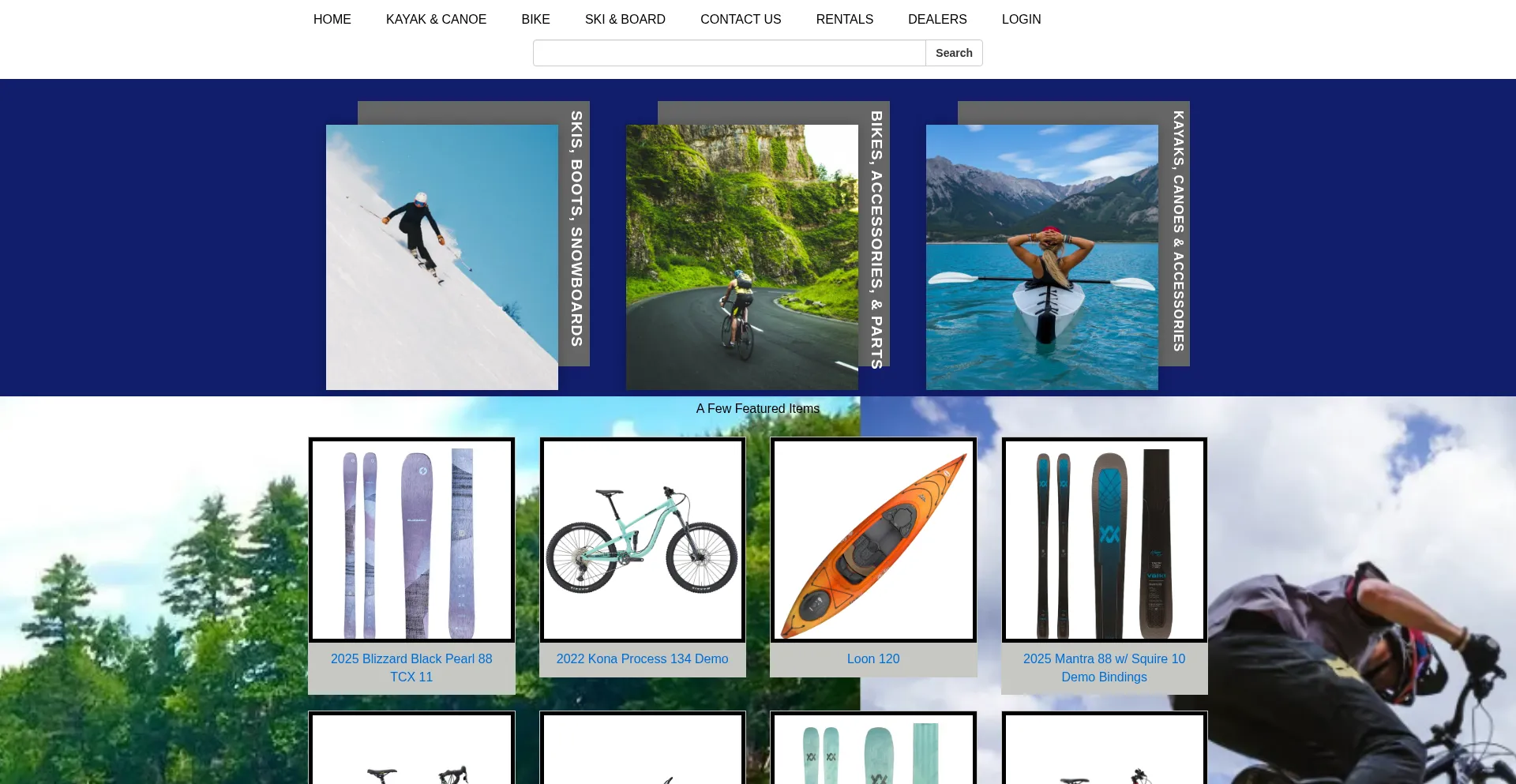Click the Blizzard Black Pearl skis image
Image resolution: width=1516 pixels, height=784 pixels.
coord(411,540)
